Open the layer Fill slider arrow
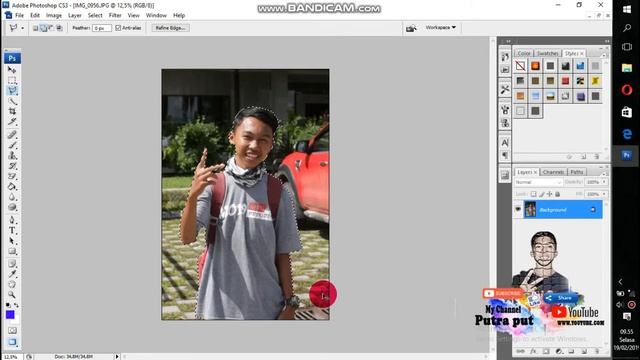Image resolution: width=640 pixels, height=360 pixels. (x=604, y=194)
